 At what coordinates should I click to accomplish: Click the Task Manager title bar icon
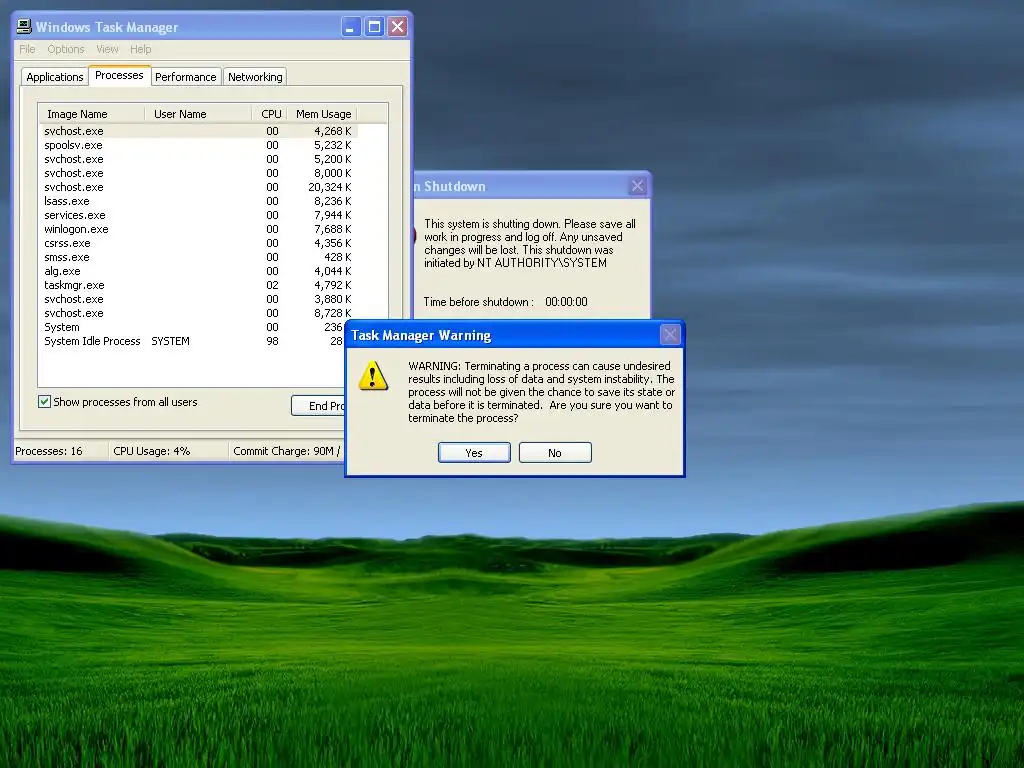24,26
